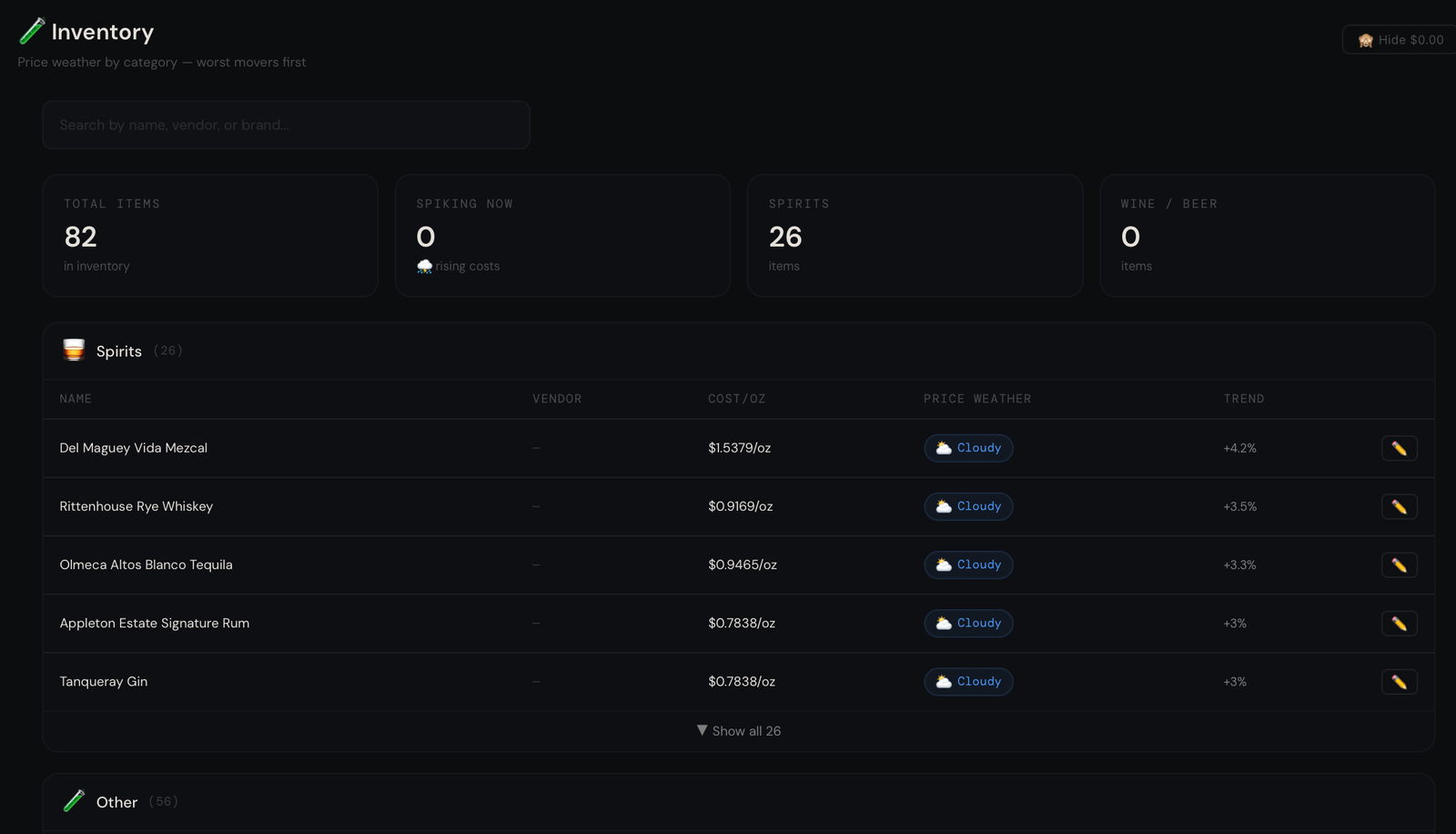Open the Spirits 26 items summary card
This screenshot has width=1456, height=834.
pyautogui.click(x=915, y=236)
